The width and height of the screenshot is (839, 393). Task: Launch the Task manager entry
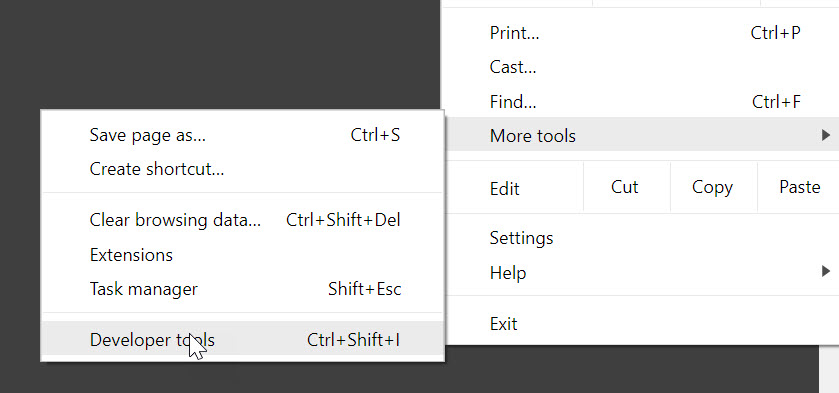pyautogui.click(x=242, y=289)
